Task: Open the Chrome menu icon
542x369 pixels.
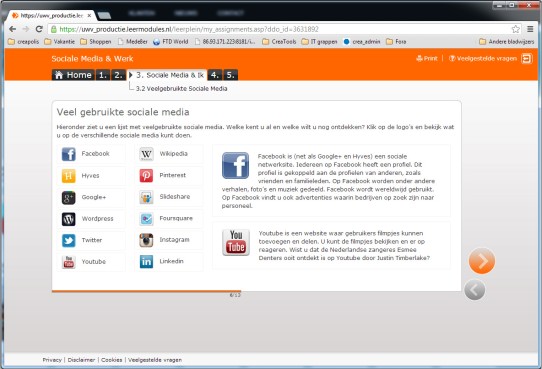Action: (530, 29)
